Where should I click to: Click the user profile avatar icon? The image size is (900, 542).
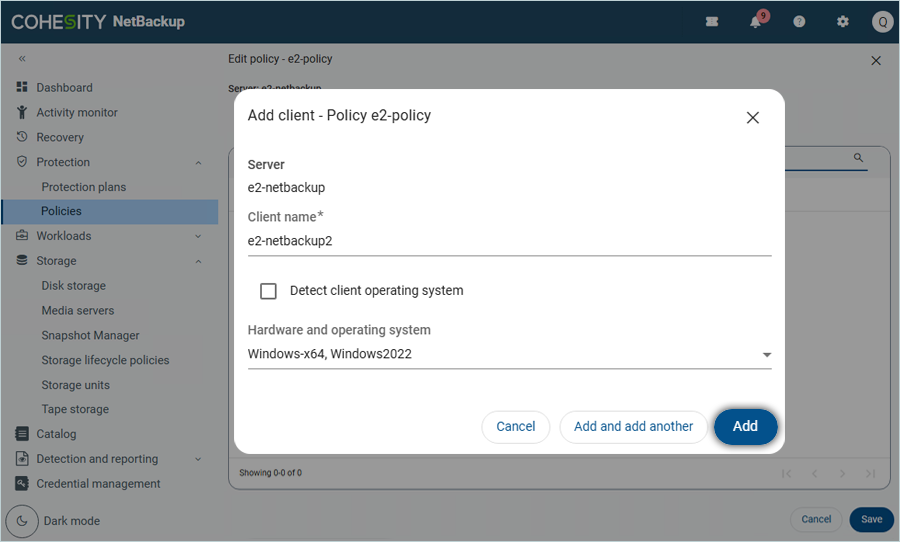coord(882,22)
